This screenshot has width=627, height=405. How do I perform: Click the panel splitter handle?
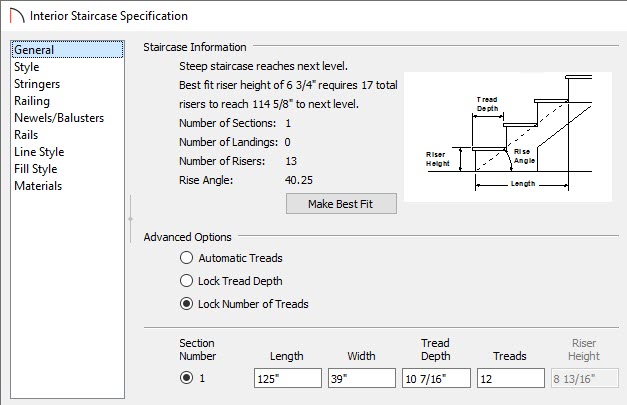pyautogui.click(x=130, y=219)
